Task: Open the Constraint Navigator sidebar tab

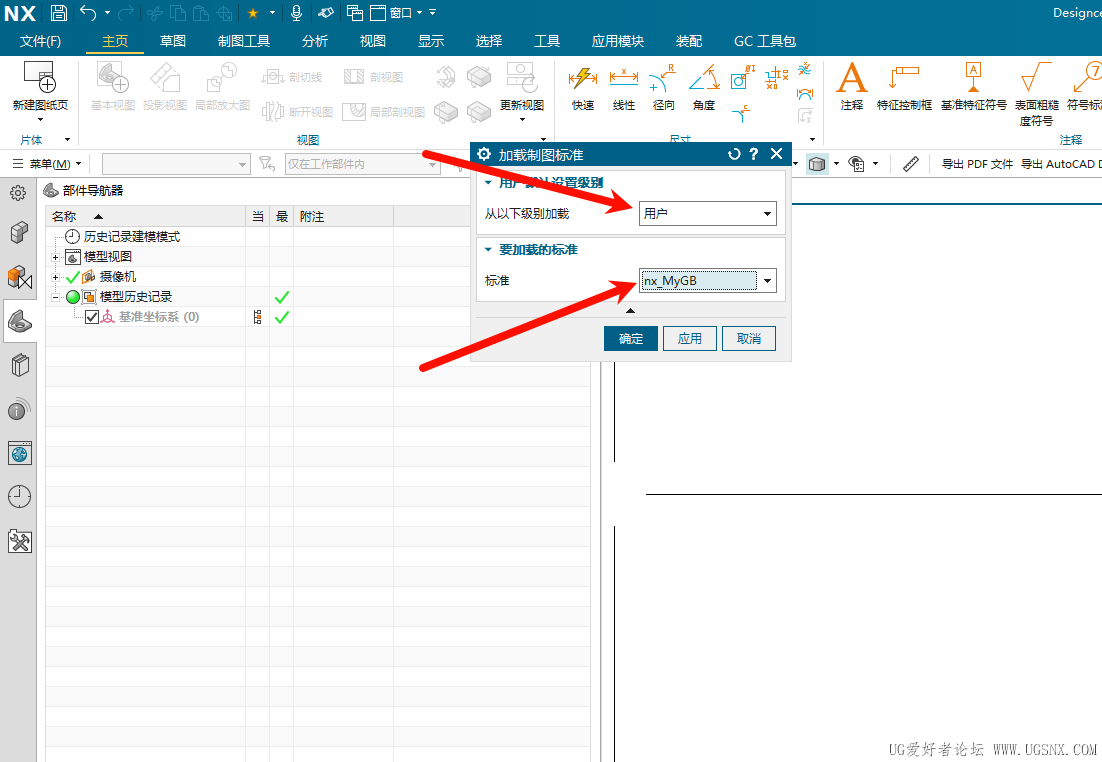Action: (20, 278)
